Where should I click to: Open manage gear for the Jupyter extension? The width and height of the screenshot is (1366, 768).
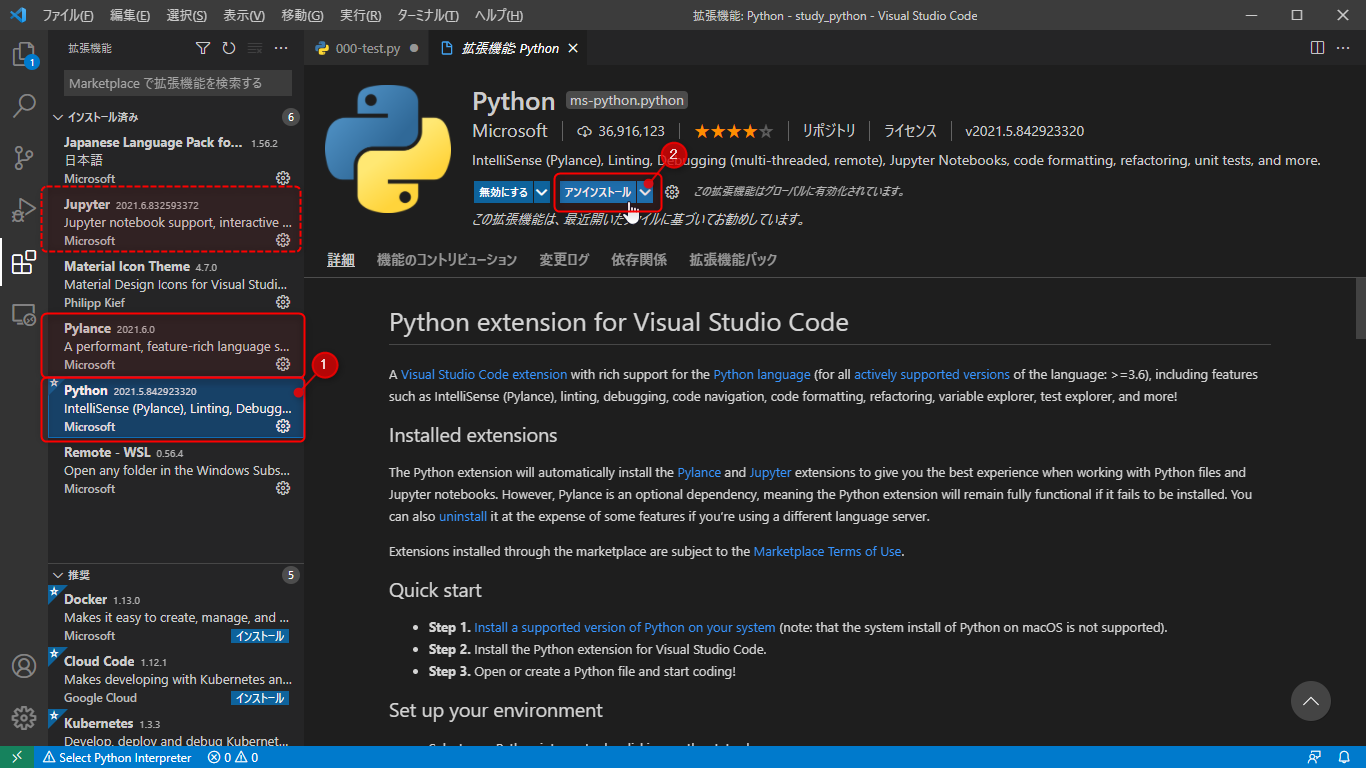pyautogui.click(x=282, y=240)
